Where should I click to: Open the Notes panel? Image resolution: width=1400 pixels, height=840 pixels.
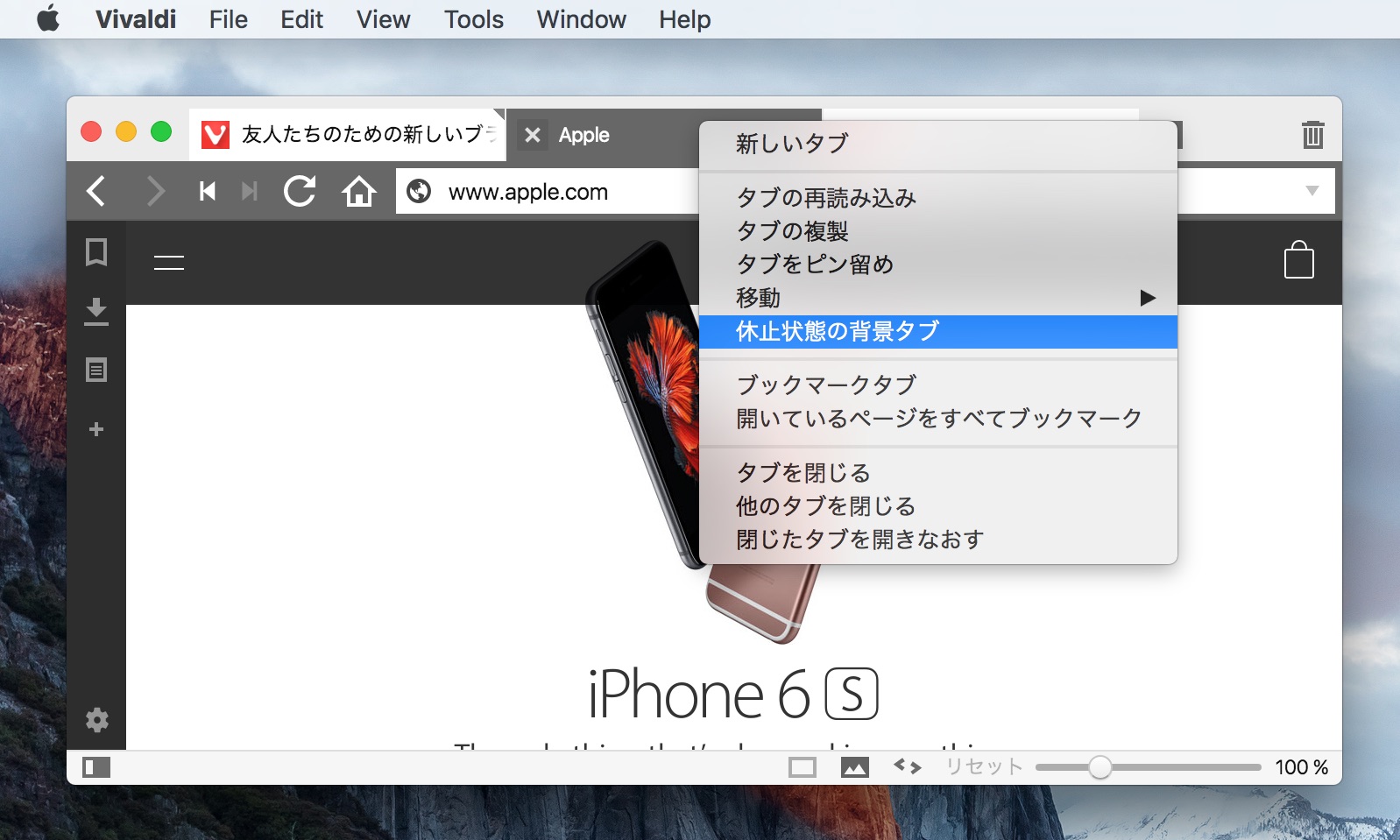(96, 370)
